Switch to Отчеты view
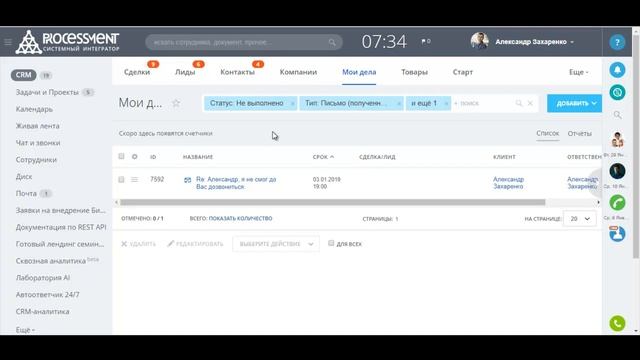This screenshot has width=640, height=360. [580, 133]
